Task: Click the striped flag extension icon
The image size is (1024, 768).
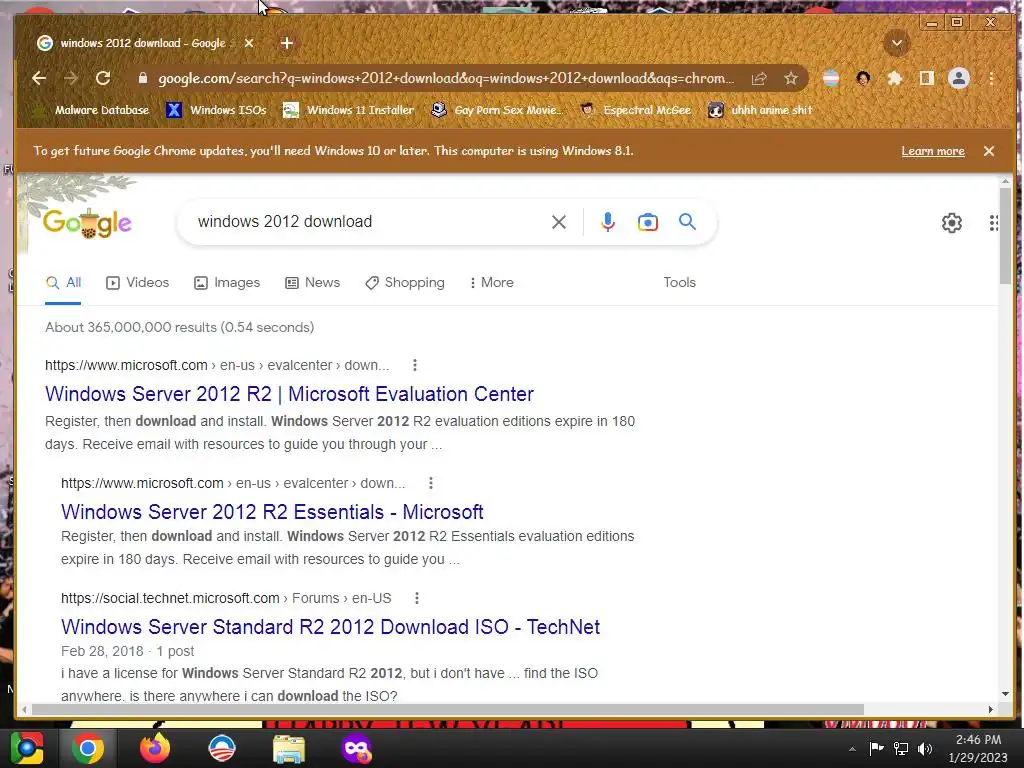Action: coord(831,79)
